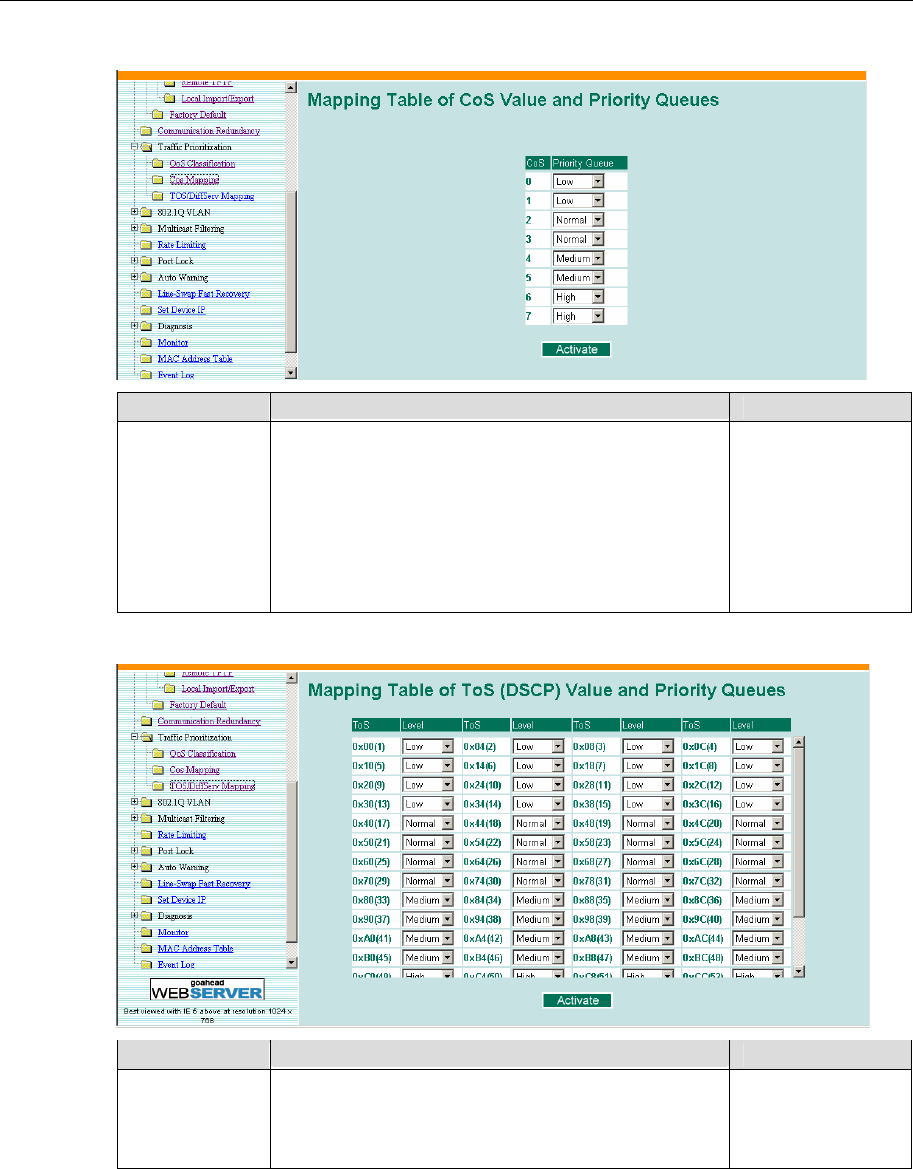
Task: Expand Auto Warning node on CoS mapping page
Action: point(135,277)
